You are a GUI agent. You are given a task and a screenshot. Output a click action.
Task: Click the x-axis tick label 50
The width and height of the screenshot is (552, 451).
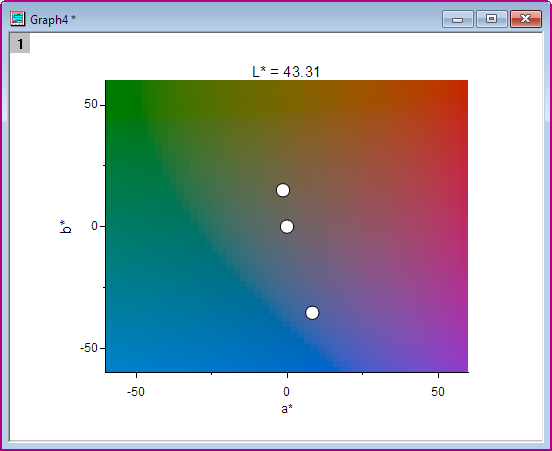tap(438, 392)
